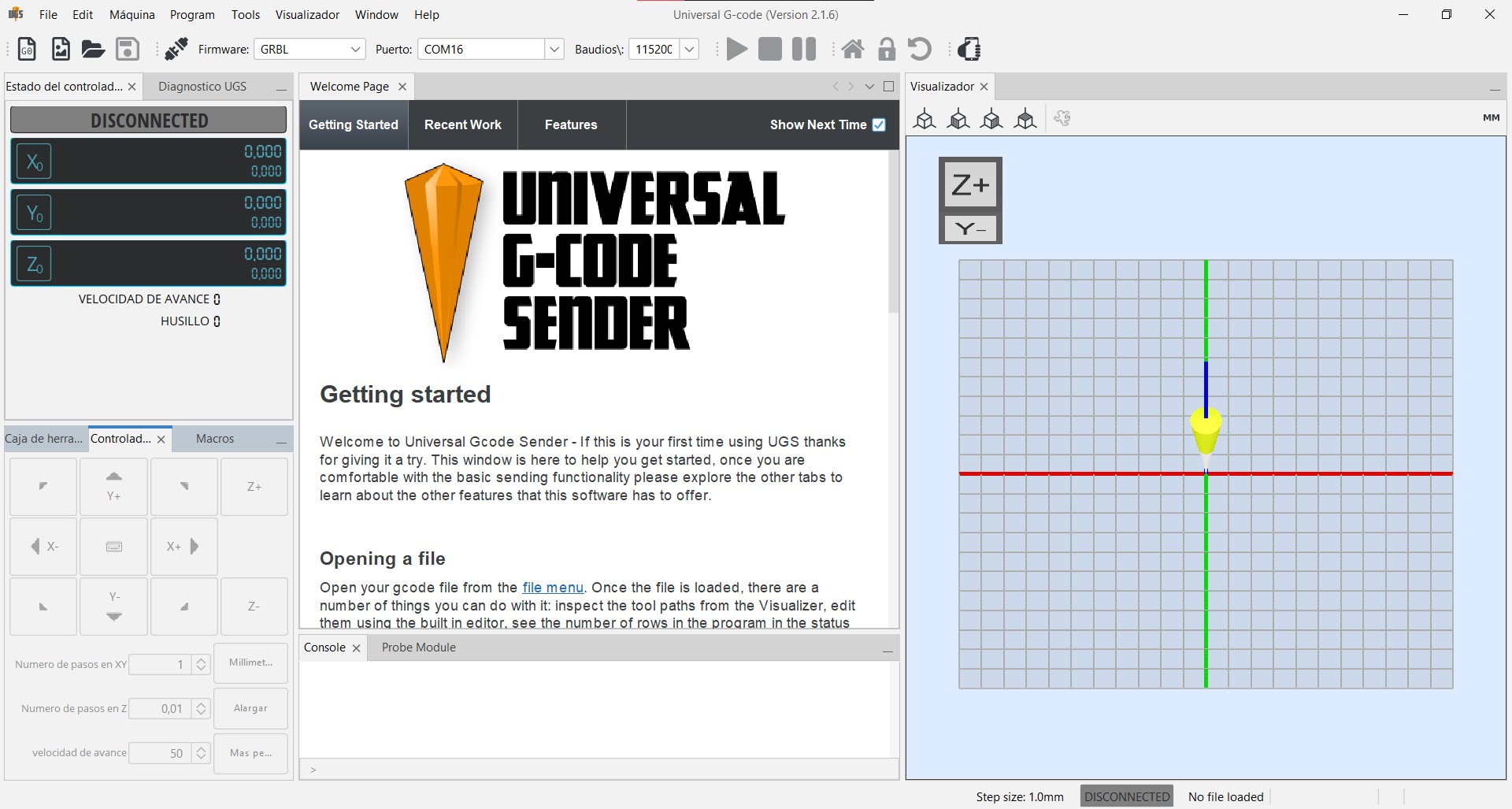Click the Z+ view cube face

pos(970,184)
